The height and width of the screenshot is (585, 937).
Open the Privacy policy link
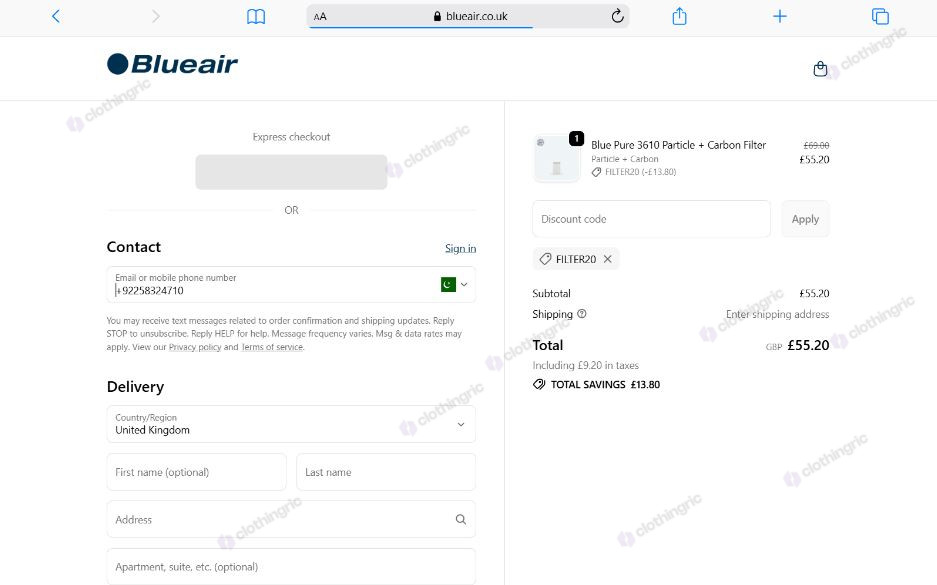pos(195,347)
